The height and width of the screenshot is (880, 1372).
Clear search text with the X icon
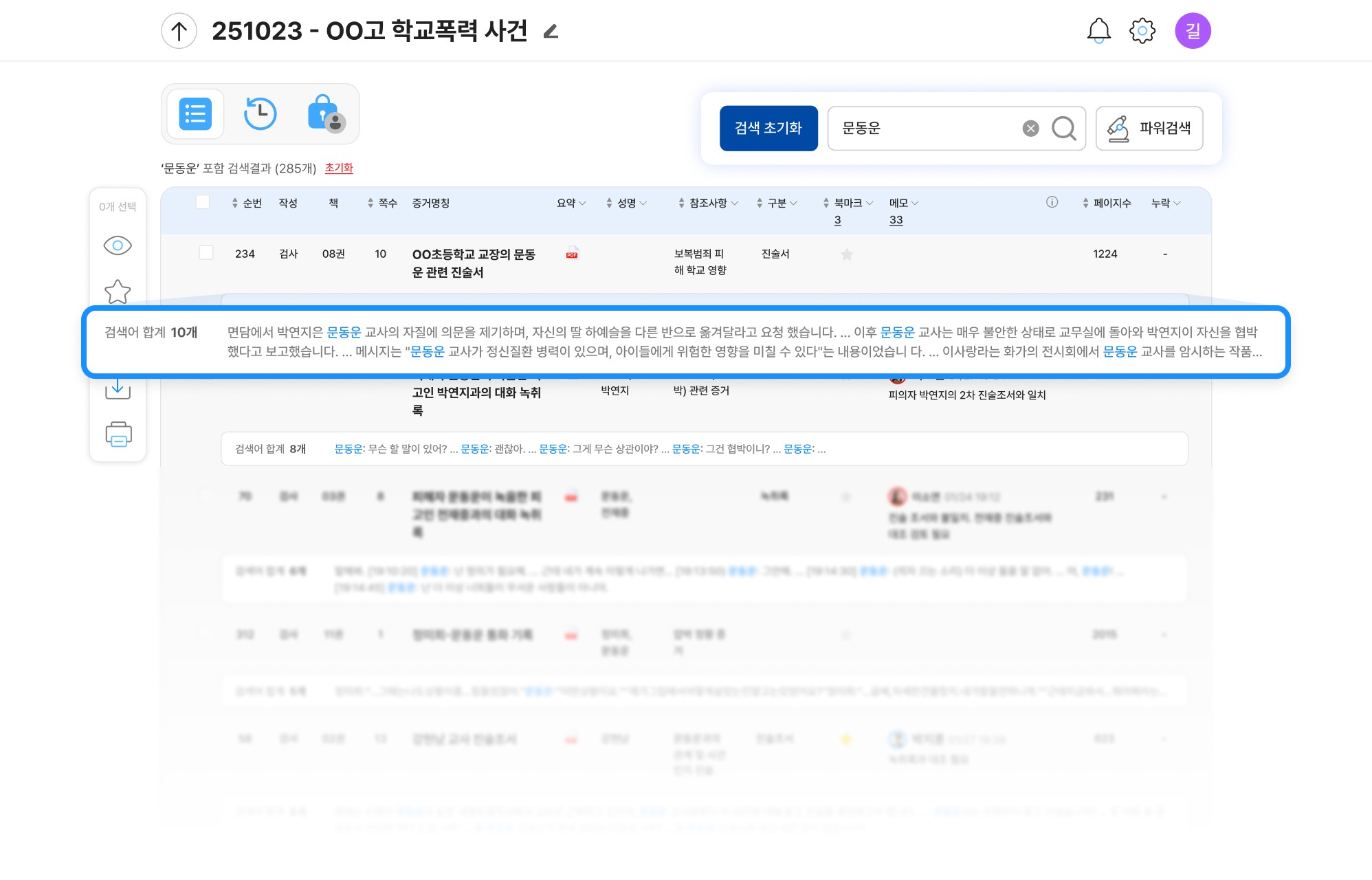(1030, 129)
